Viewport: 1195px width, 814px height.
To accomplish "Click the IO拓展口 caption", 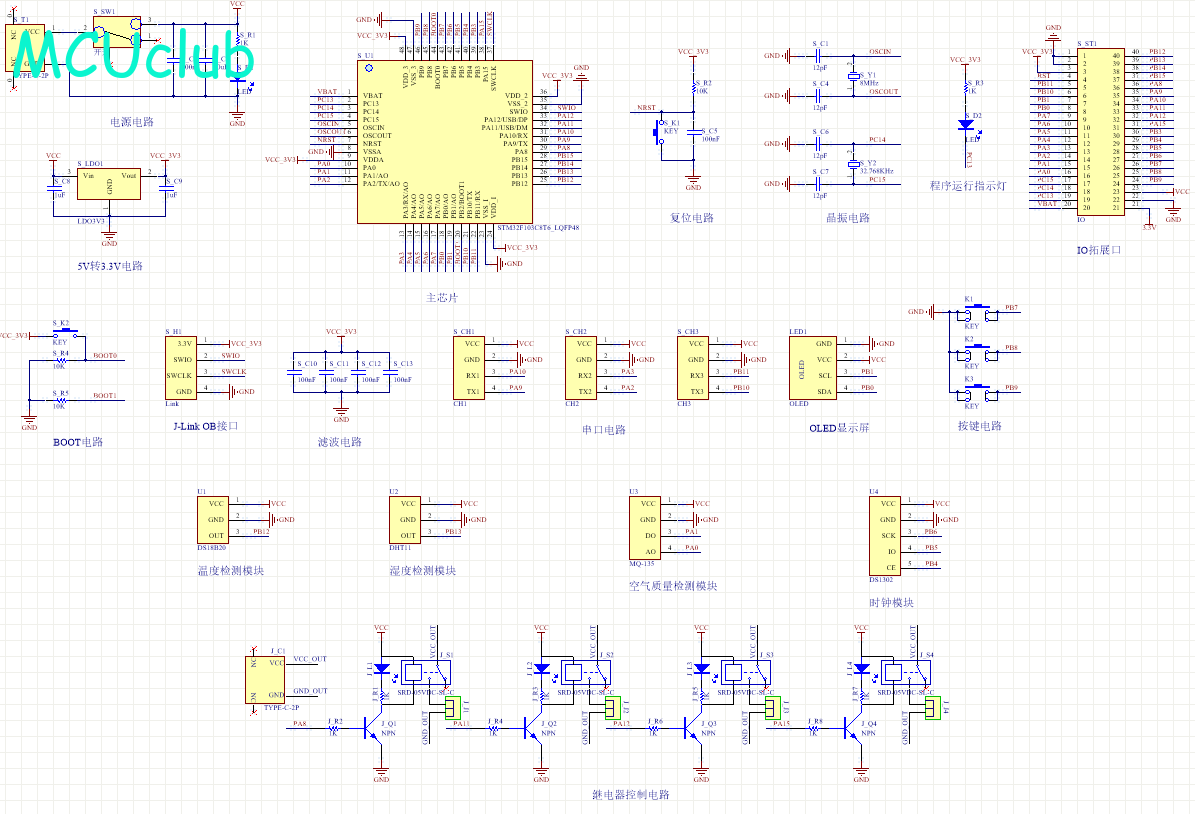I will click(1098, 249).
